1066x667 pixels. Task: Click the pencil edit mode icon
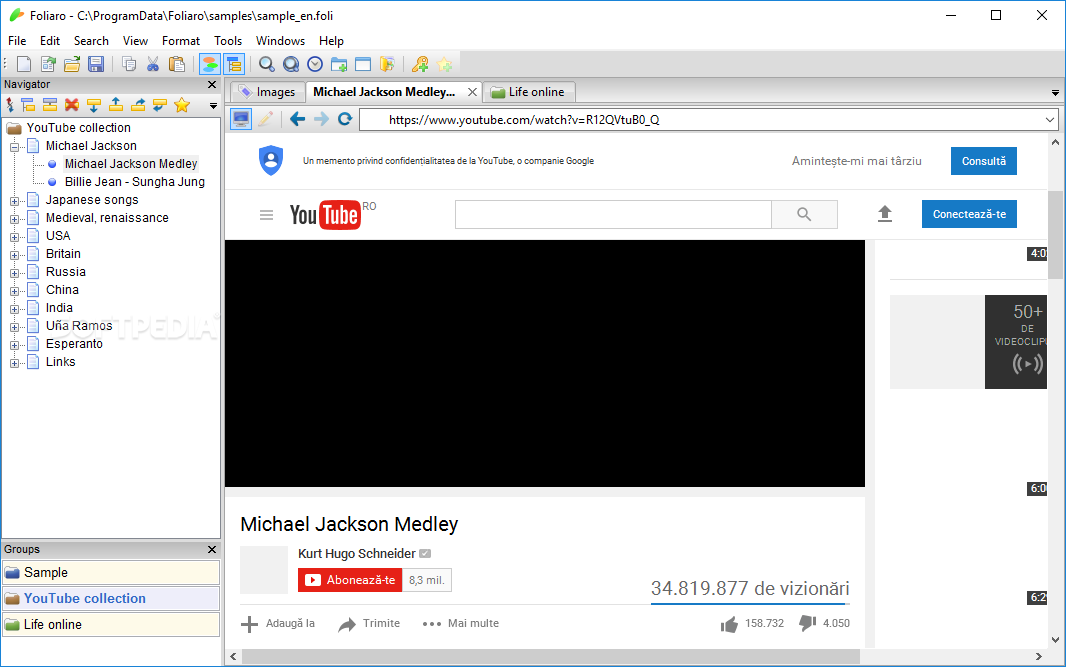tap(265, 119)
